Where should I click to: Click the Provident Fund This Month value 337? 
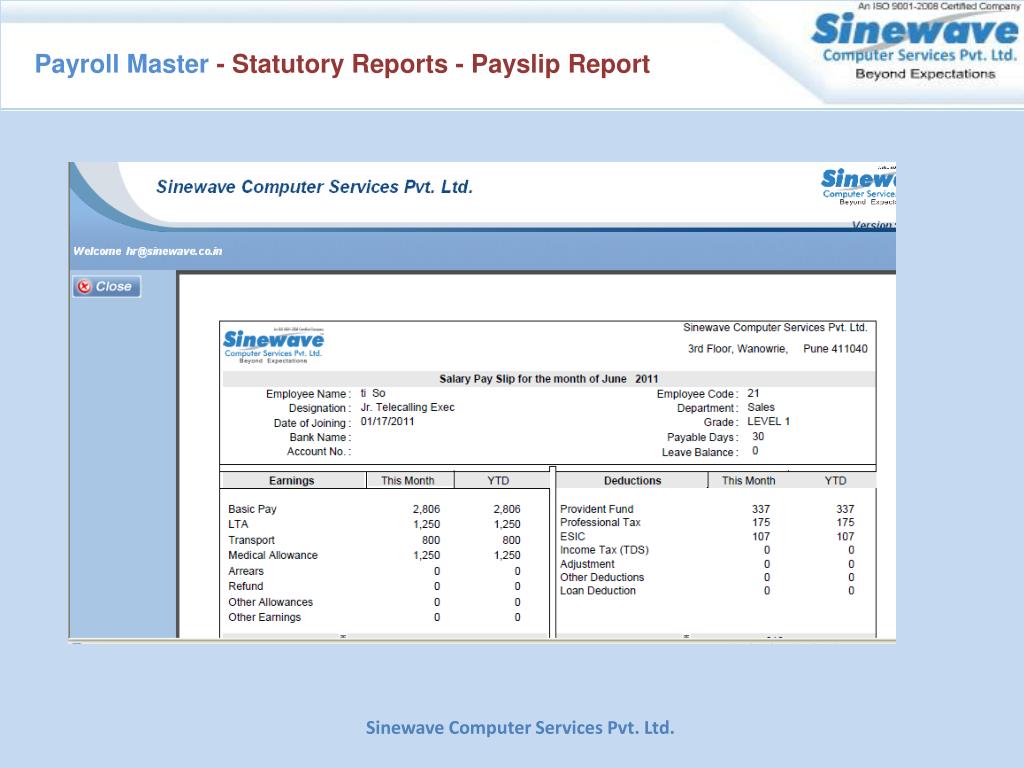coord(761,509)
